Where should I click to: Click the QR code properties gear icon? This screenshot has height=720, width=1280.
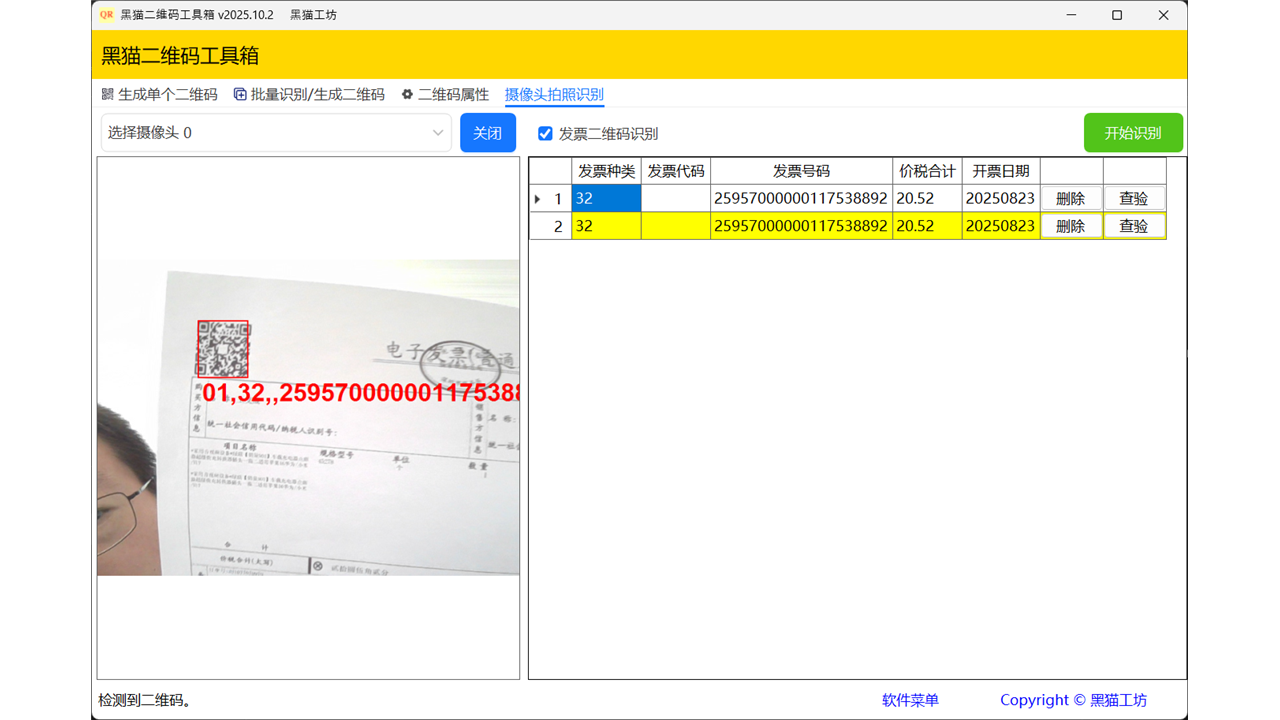tap(407, 95)
